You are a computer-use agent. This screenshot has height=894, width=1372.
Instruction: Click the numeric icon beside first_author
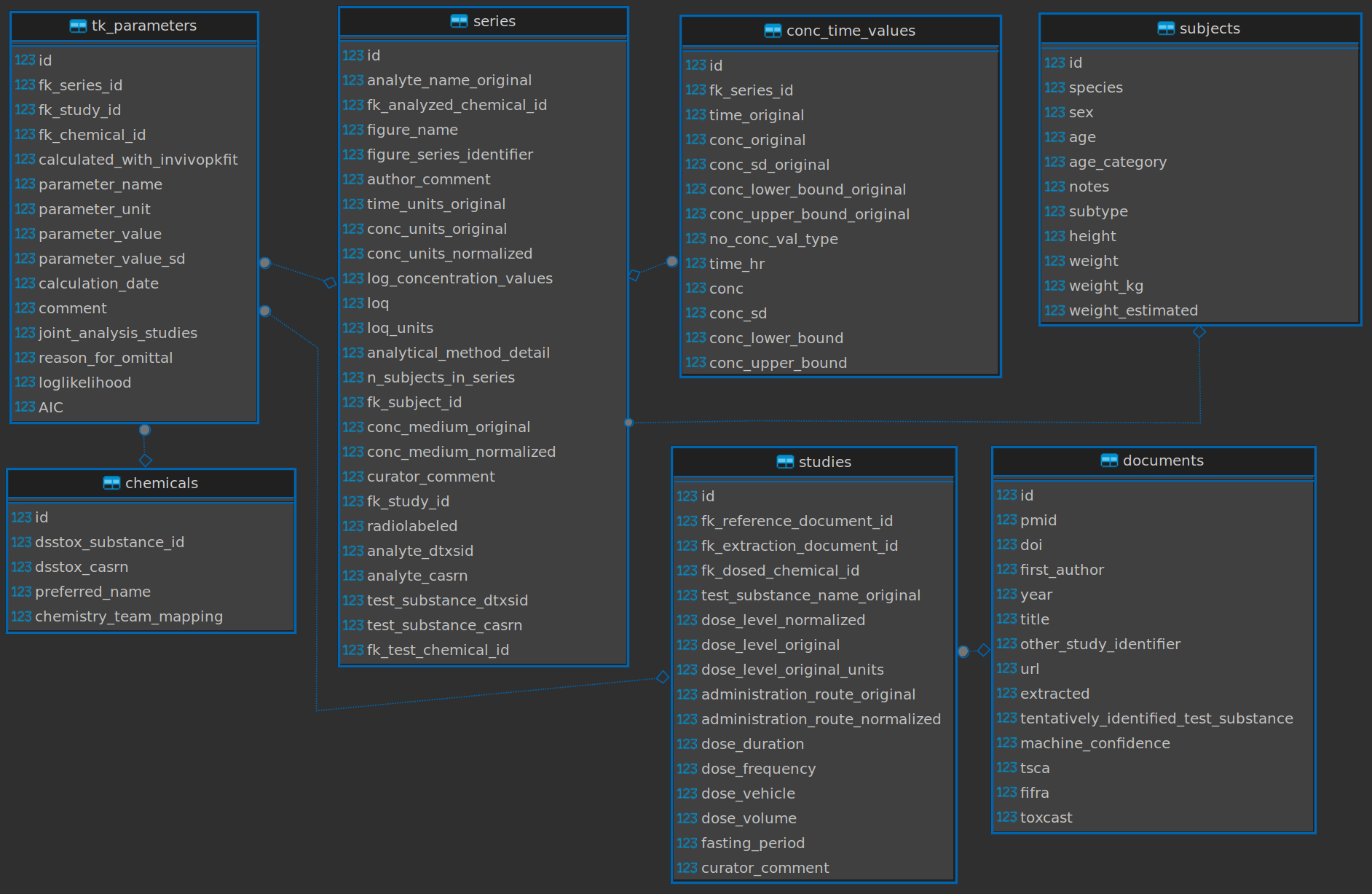coord(1006,570)
